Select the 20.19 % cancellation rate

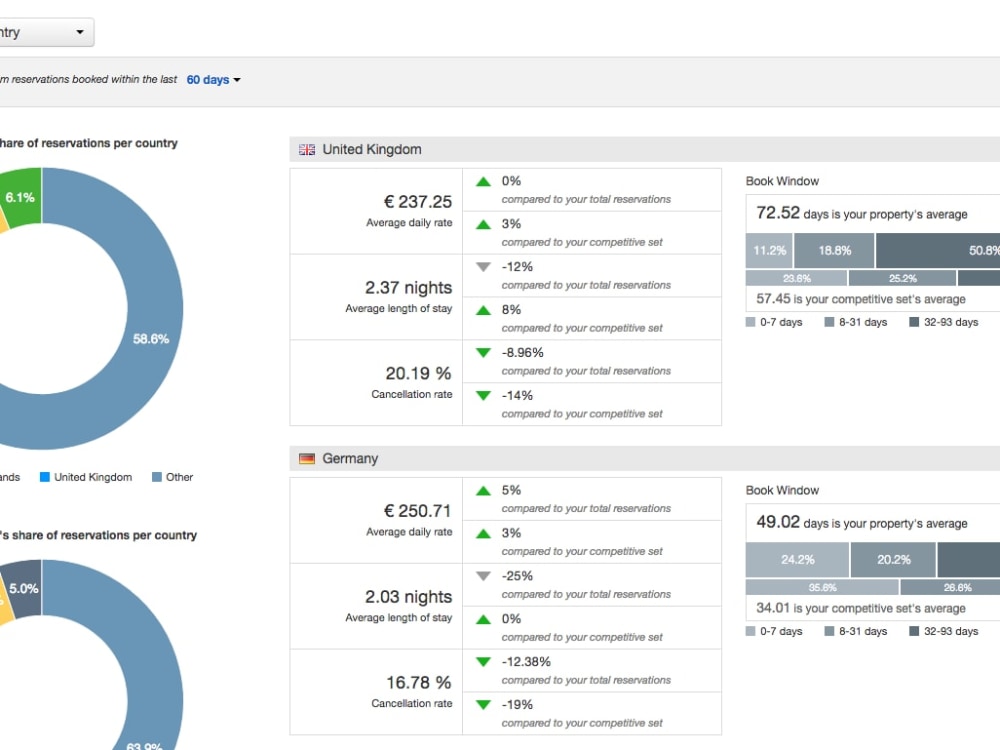click(418, 373)
